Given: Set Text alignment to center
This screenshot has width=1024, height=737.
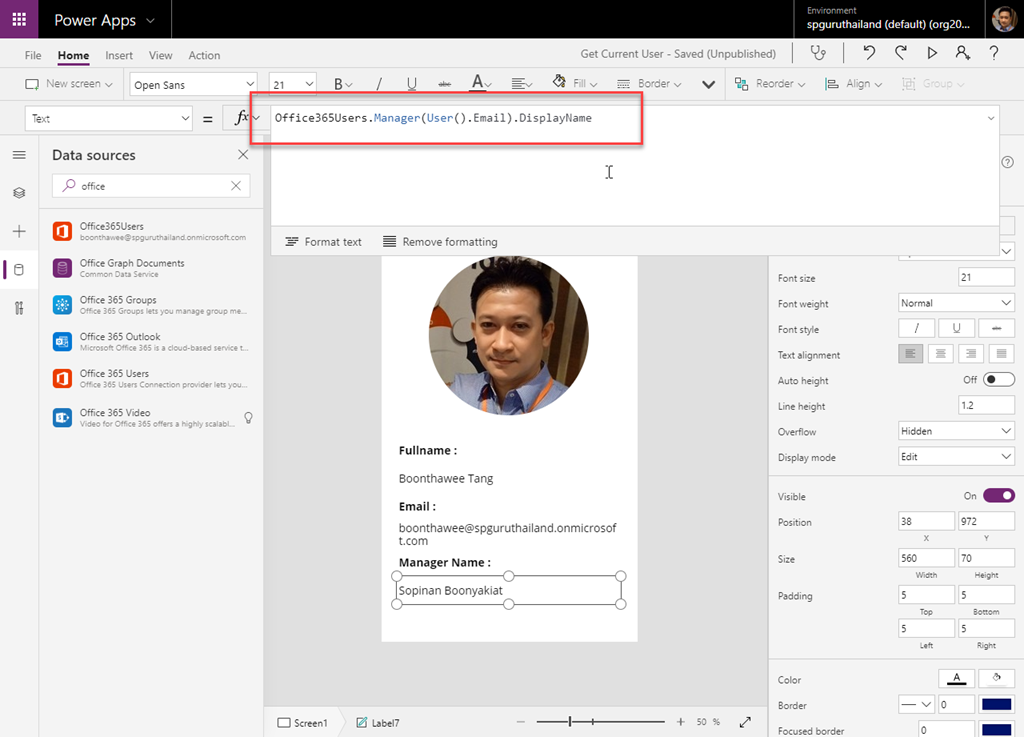Looking at the screenshot, I should click(x=940, y=354).
